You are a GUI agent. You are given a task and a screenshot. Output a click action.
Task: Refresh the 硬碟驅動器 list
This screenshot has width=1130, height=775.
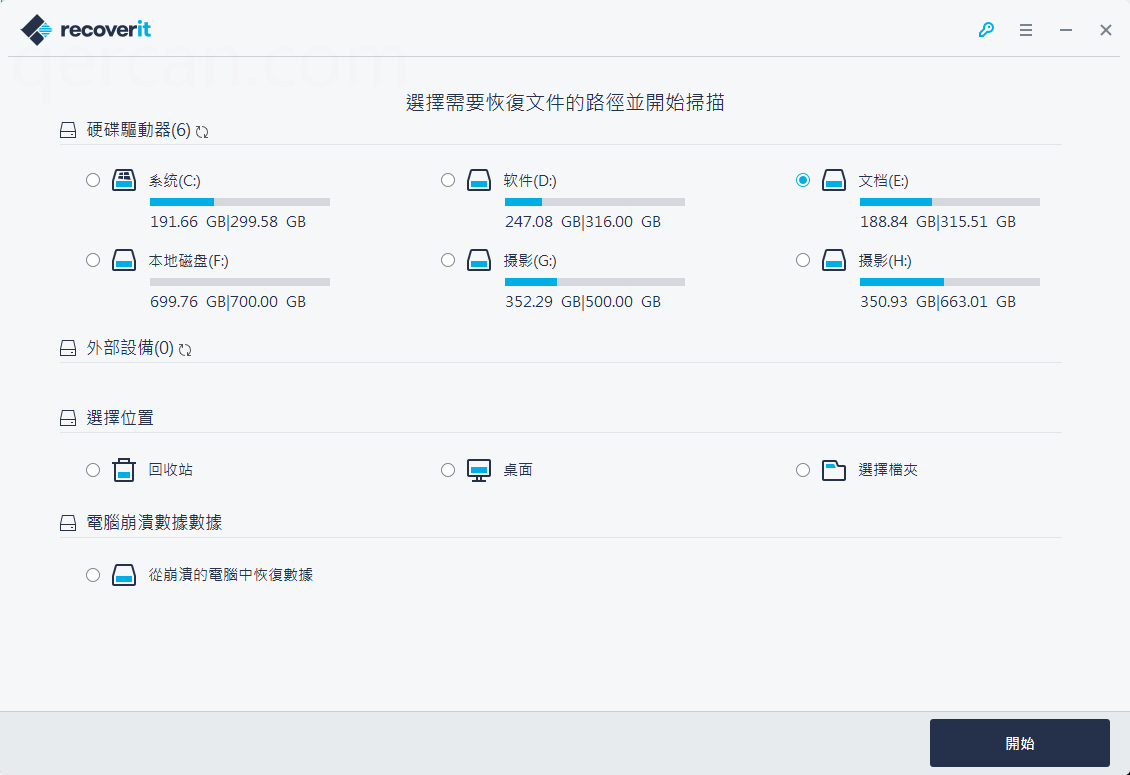tap(202, 132)
